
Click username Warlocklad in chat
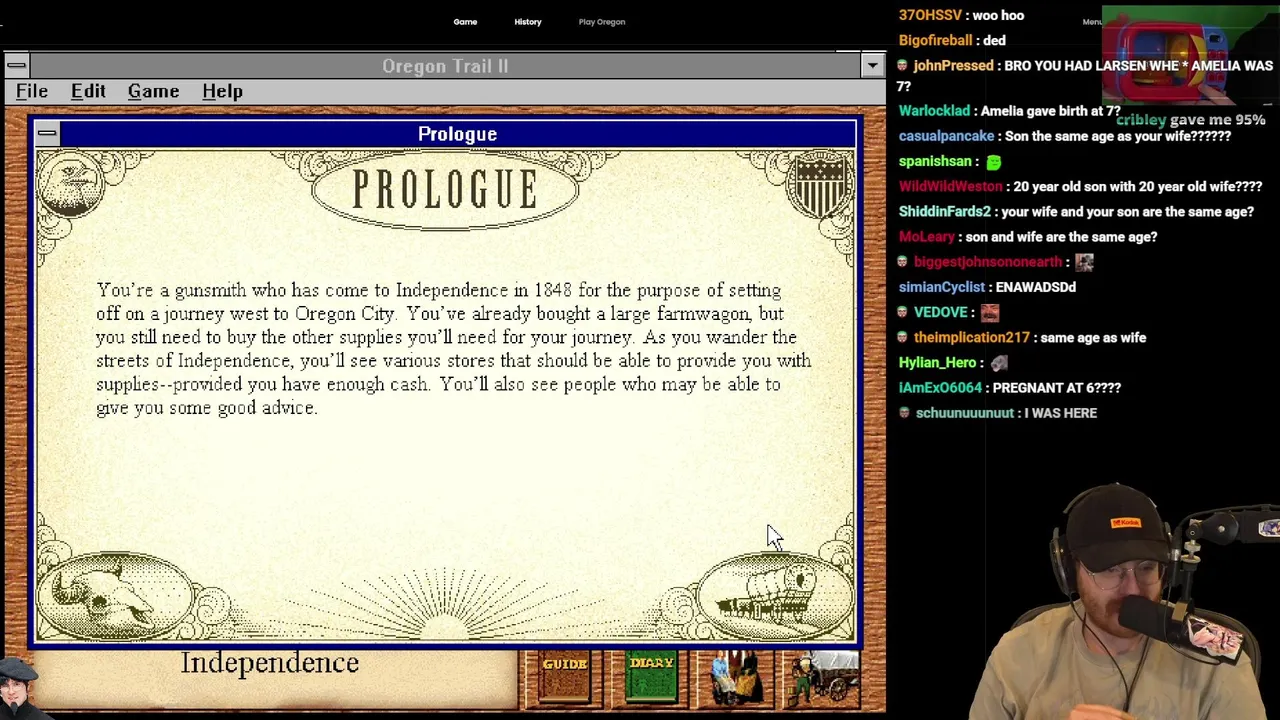click(934, 111)
